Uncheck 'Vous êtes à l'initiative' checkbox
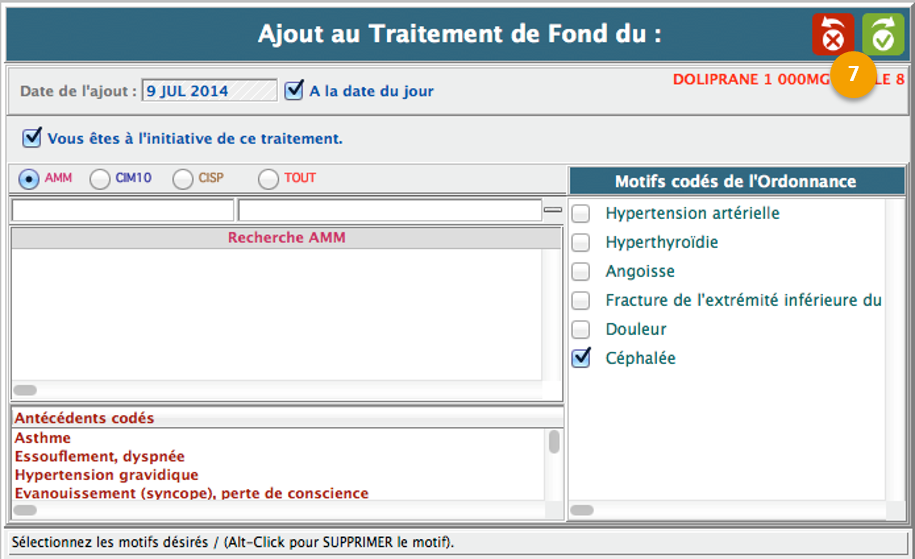This screenshot has height=559, width=915. [x=32, y=137]
